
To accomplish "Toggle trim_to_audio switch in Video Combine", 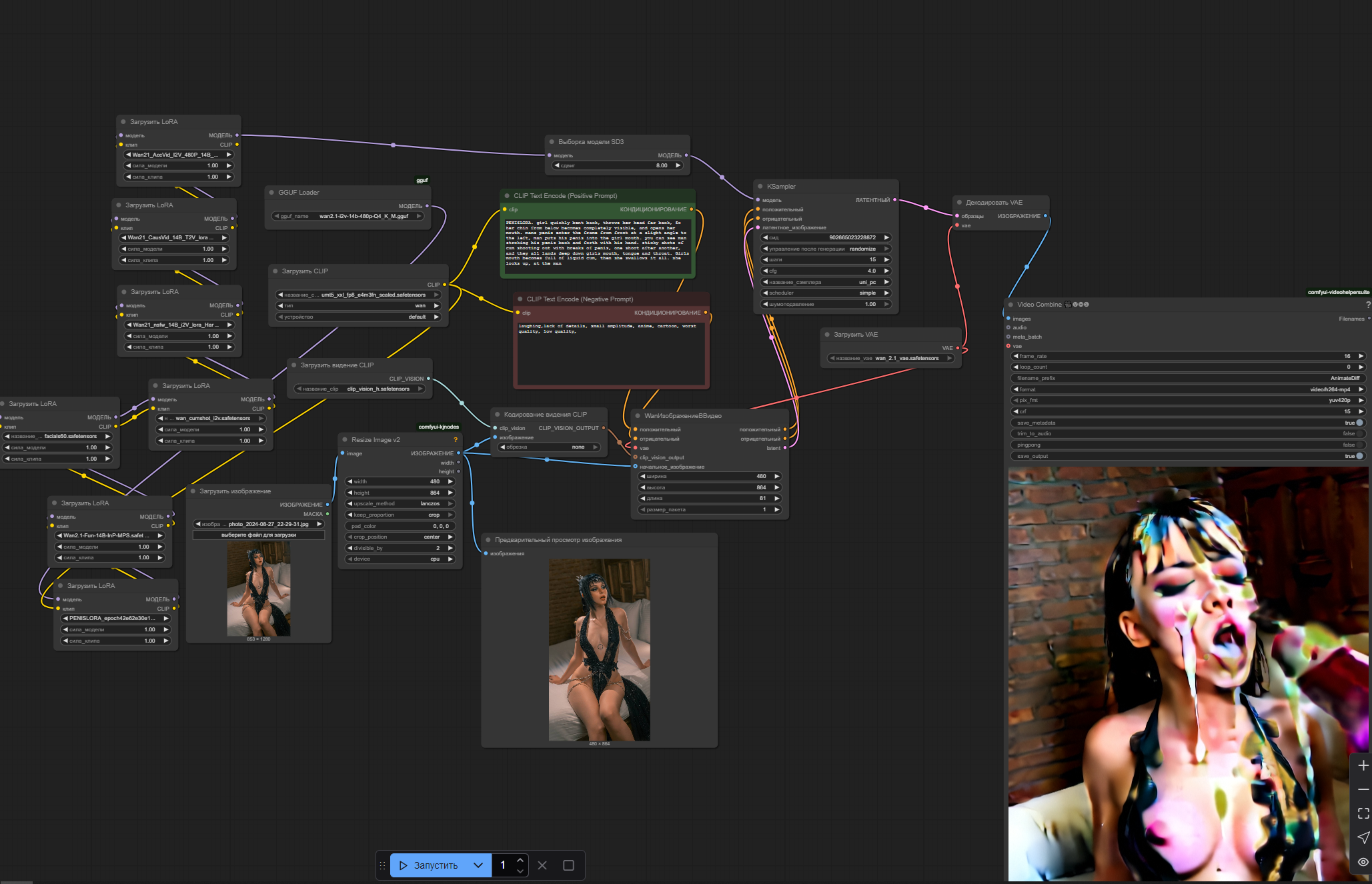I will click(x=1359, y=433).
